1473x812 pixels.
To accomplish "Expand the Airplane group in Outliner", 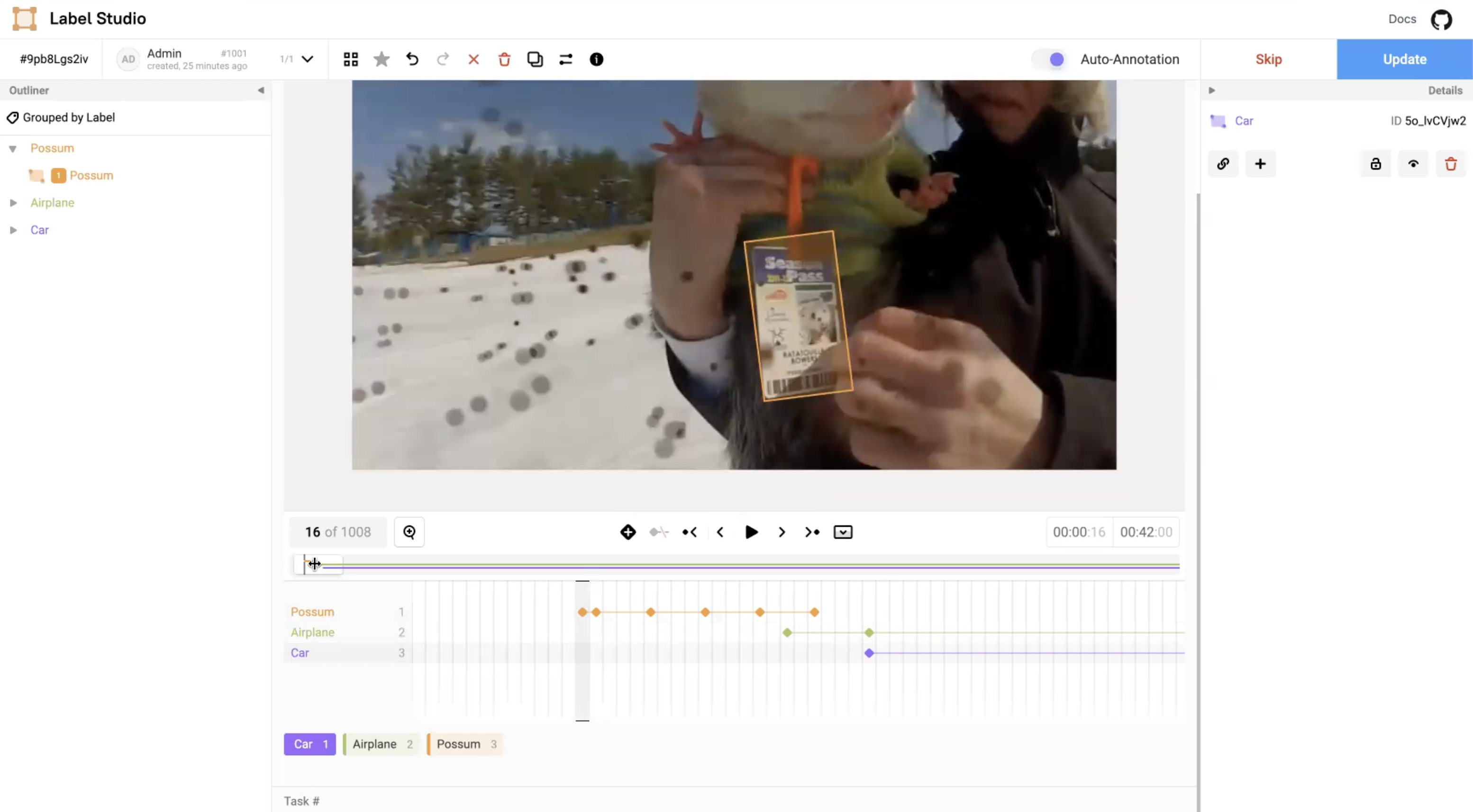I will click(13, 203).
